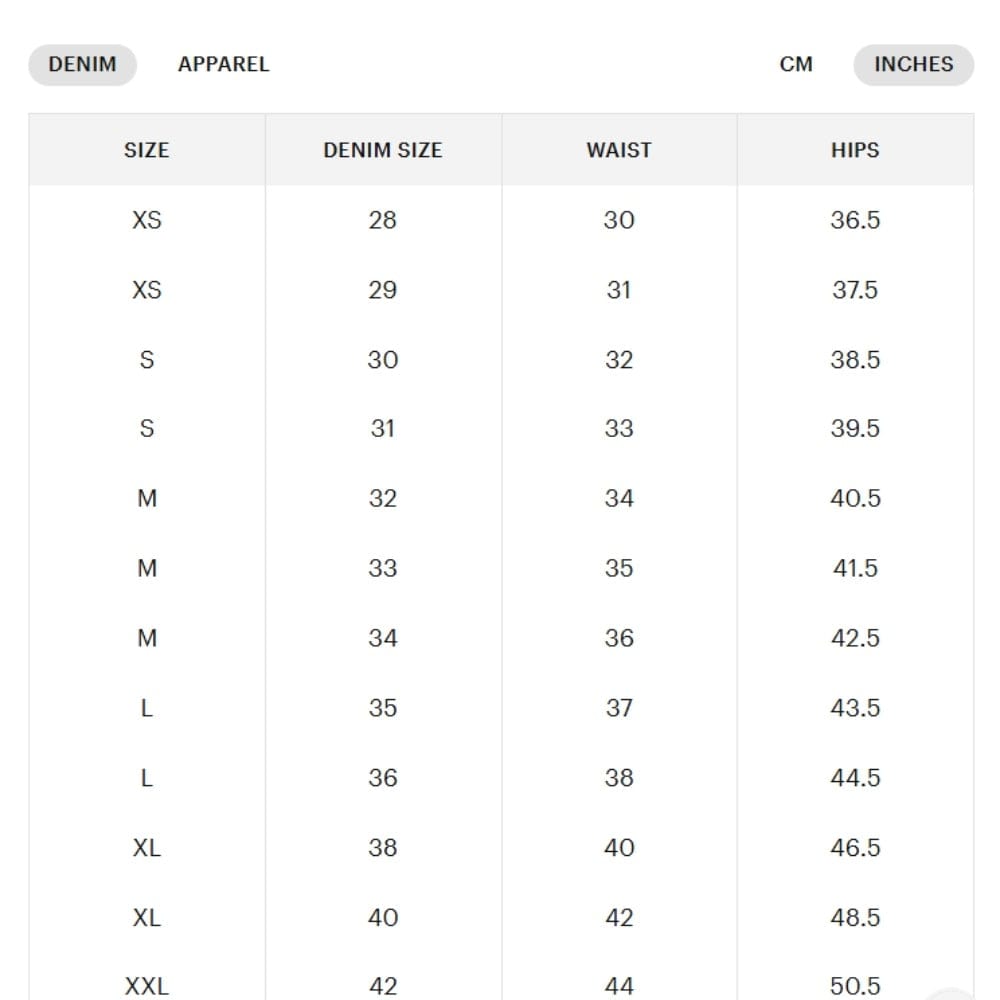The width and height of the screenshot is (1000, 1000).
Task: Select the INCHES unit toggle
Action: point(913,65)
